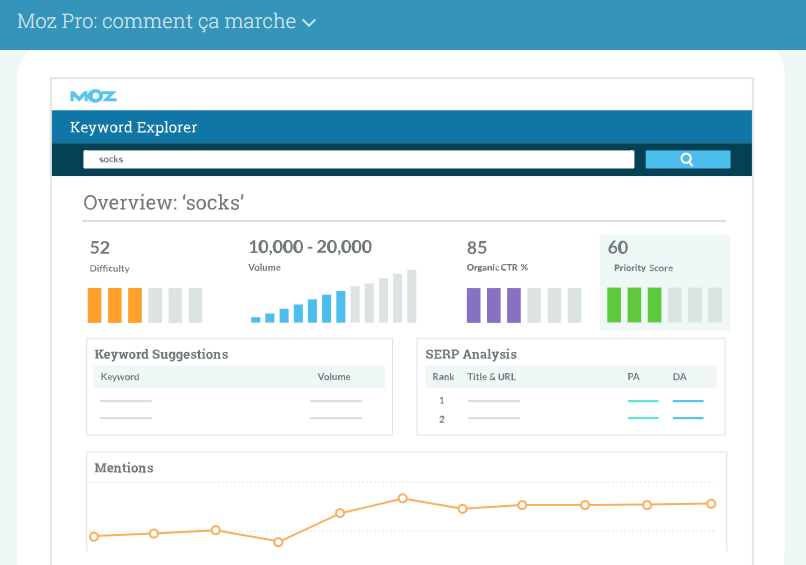
Task: Click the lowest data point on Mentions chart
Action: pyautogui.click(x=278, y=542)
